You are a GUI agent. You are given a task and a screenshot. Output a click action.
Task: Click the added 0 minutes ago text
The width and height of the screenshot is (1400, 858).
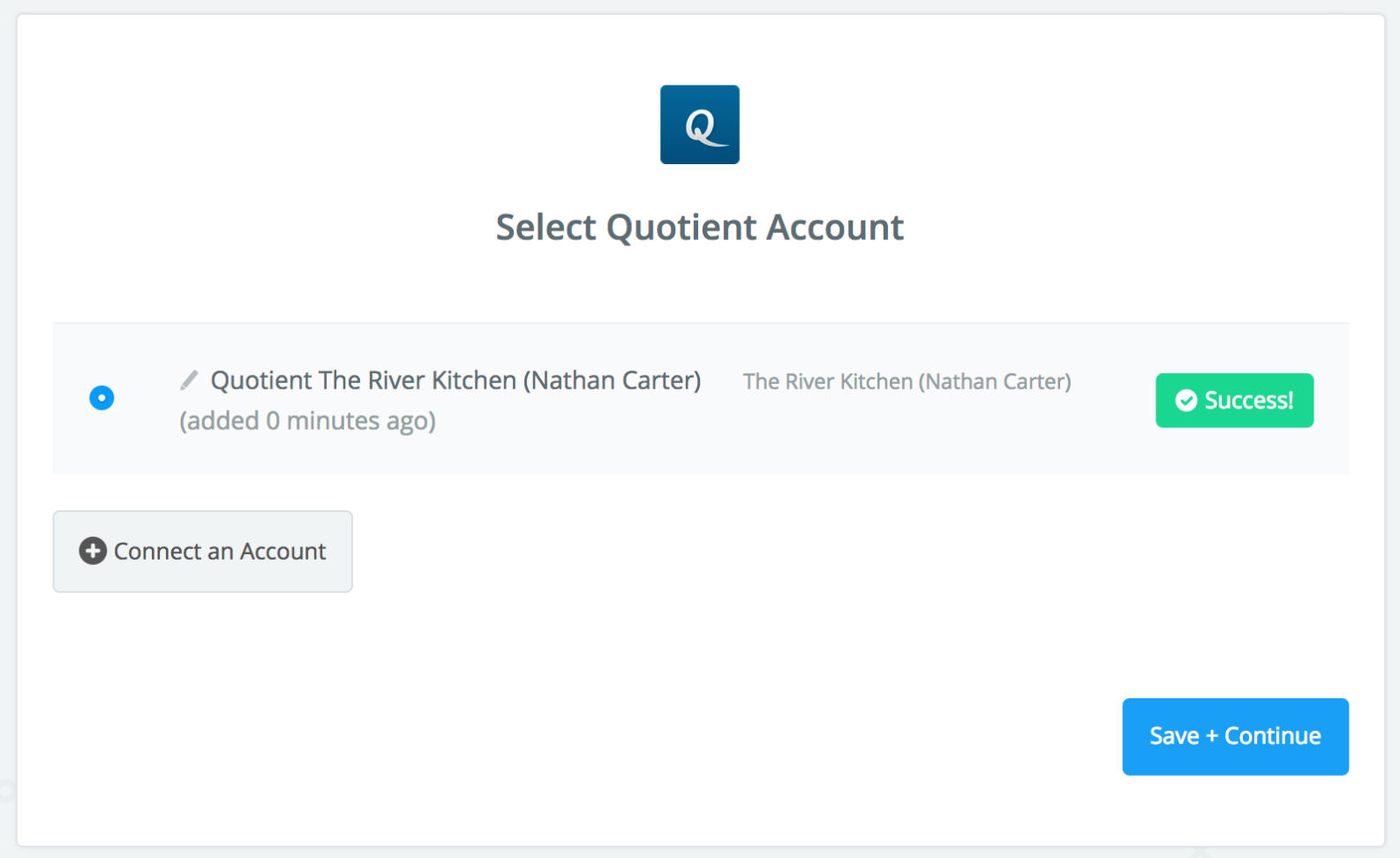pos(307,421)
